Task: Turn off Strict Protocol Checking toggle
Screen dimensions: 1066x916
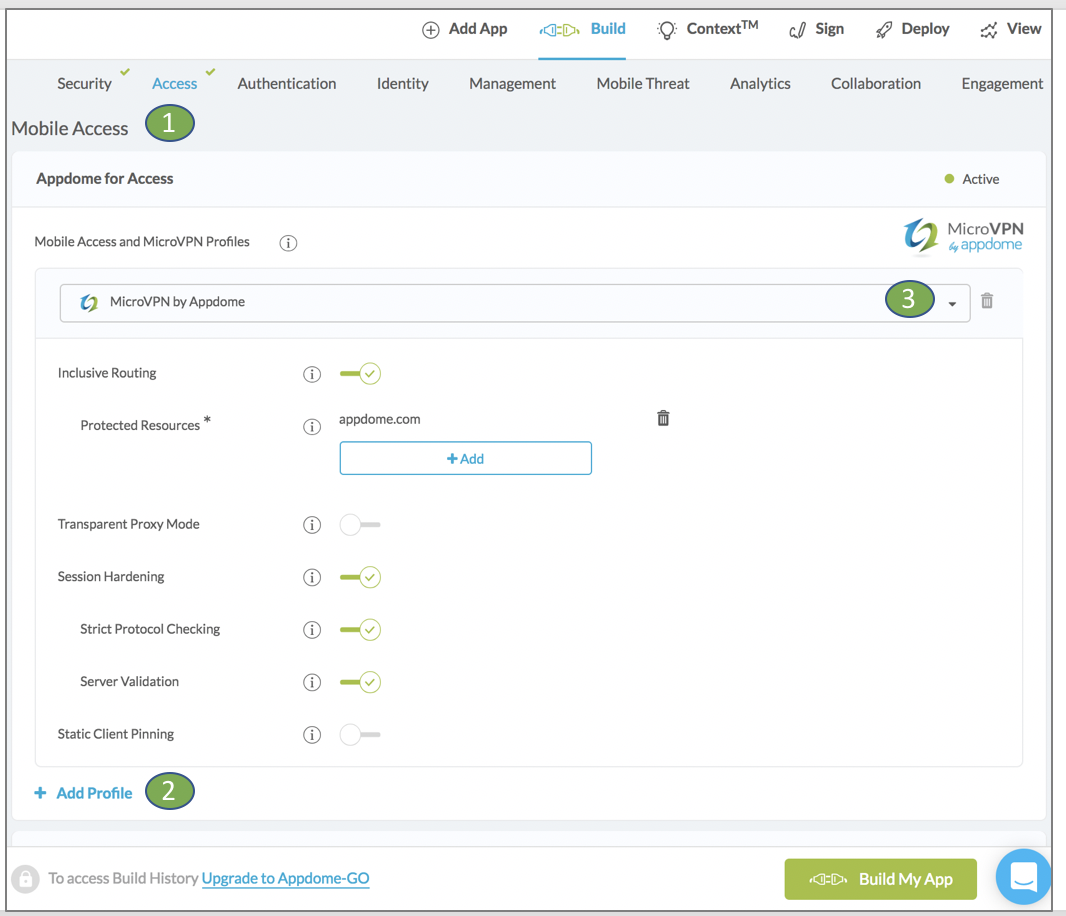Action: [360, 630]
